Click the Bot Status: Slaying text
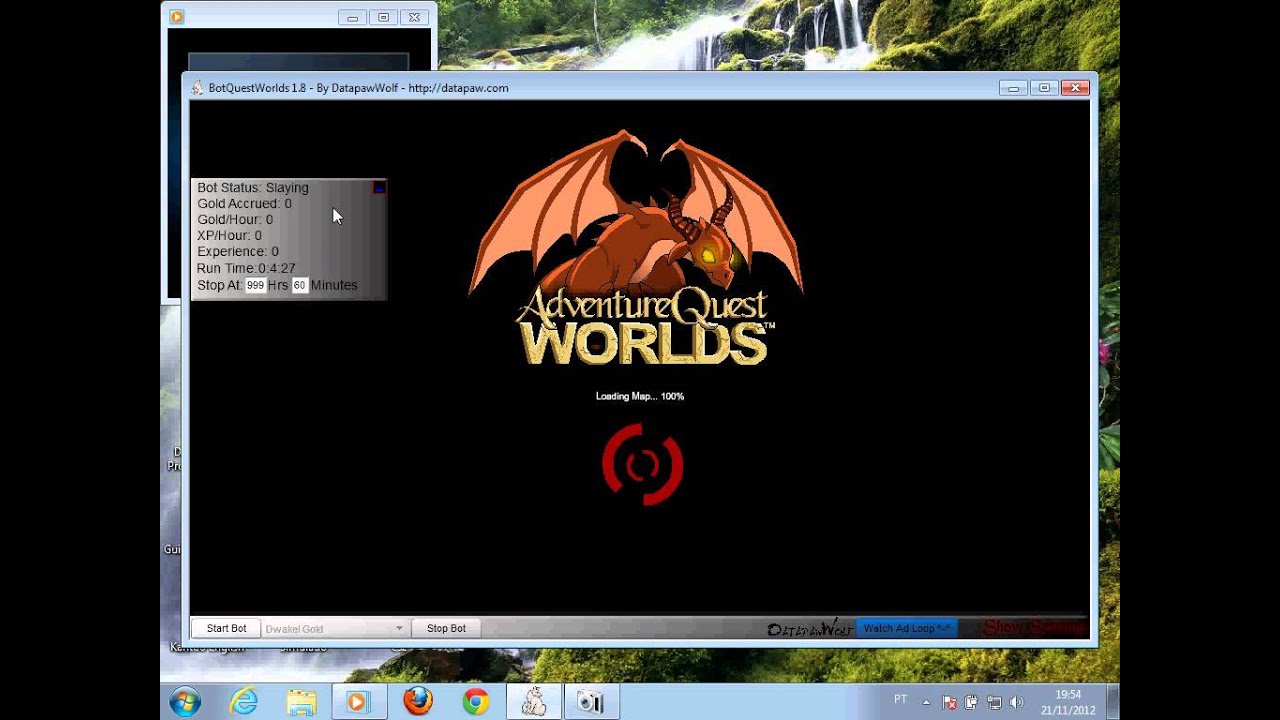Viewport: 1280px width, 720px height. point(253,187)
